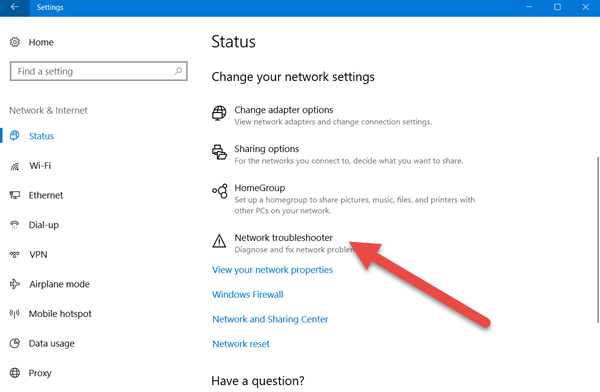Image resolution: width=600 pixels, height=392 pixels.
Task: Click the Data usage pie icon
Action: pyautogui.click(x=15, y=343)
